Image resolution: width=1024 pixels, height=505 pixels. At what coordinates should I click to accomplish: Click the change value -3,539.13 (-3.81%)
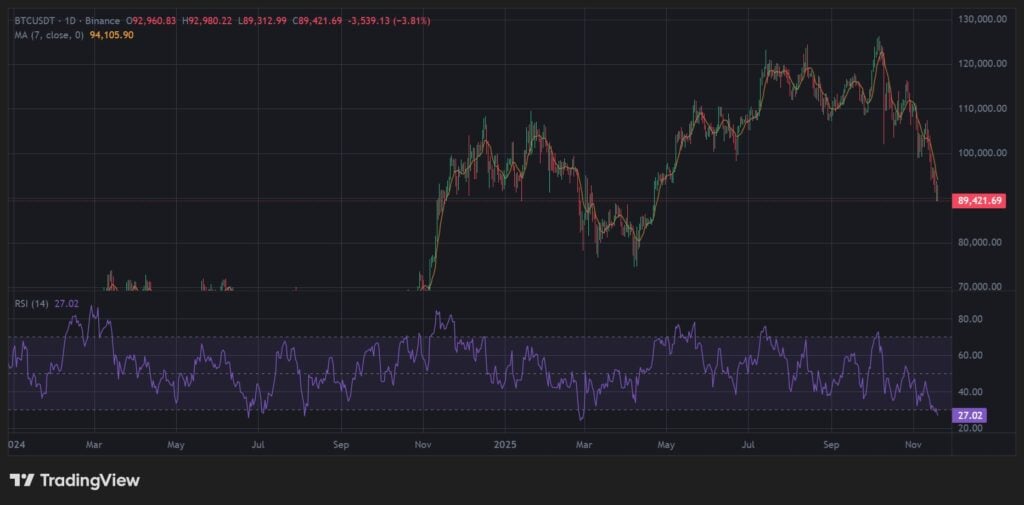point(390,21)
